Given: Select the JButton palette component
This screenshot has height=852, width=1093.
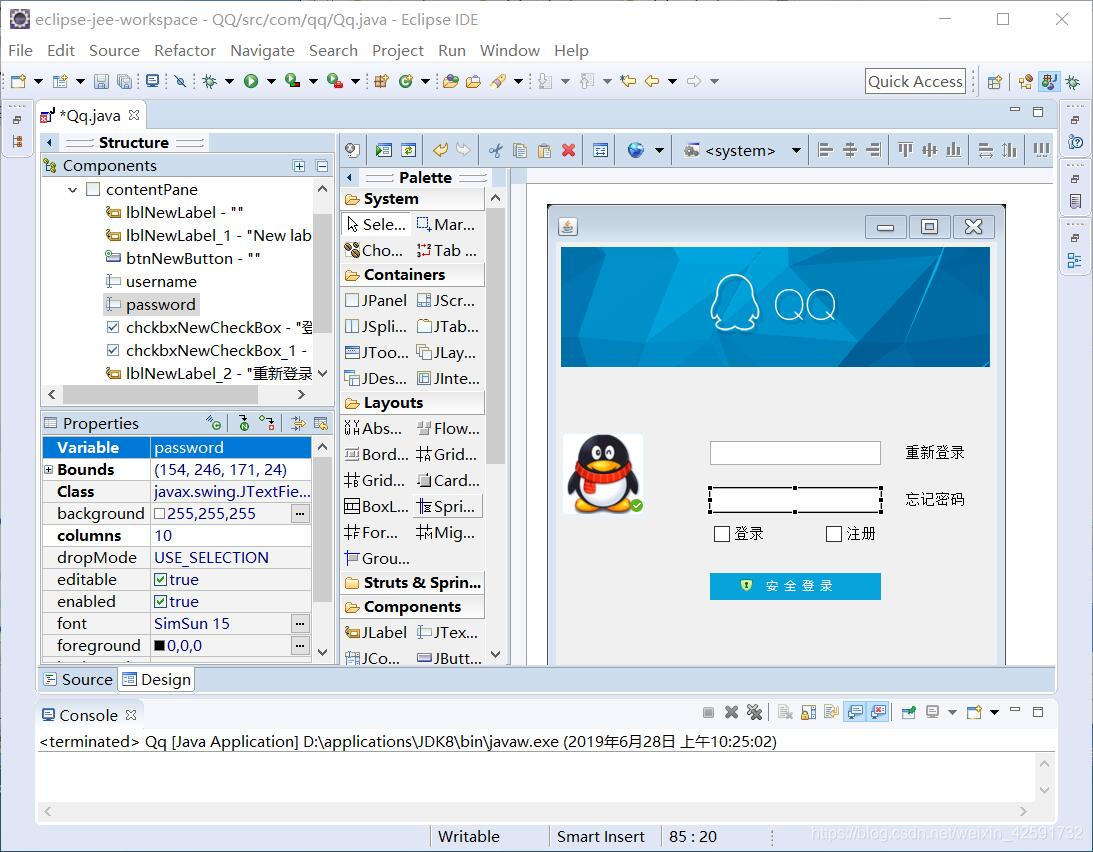Looking at the screenshot, I should click(449, 658).
